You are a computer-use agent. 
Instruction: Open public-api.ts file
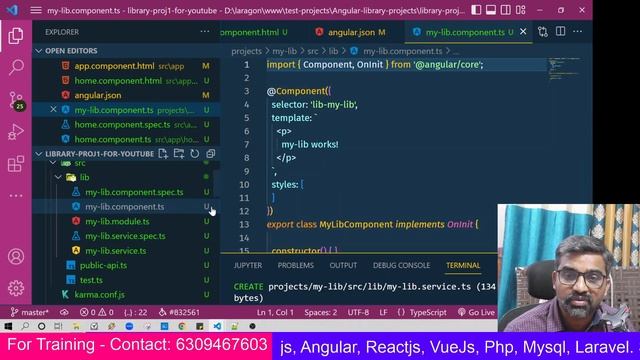pos(126,266)
